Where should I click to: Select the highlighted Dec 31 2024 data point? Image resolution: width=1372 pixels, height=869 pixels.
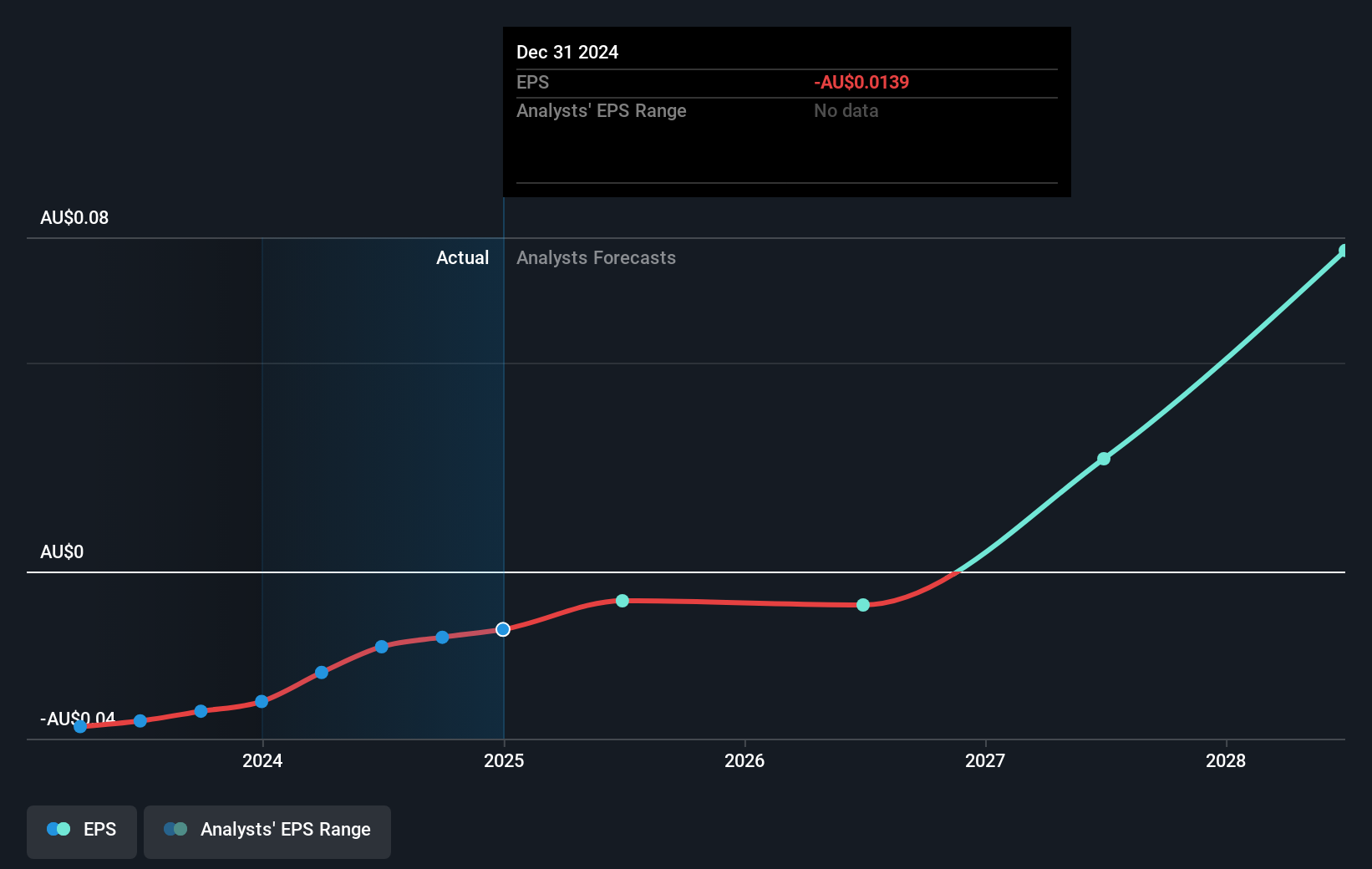tap(503, 629)
